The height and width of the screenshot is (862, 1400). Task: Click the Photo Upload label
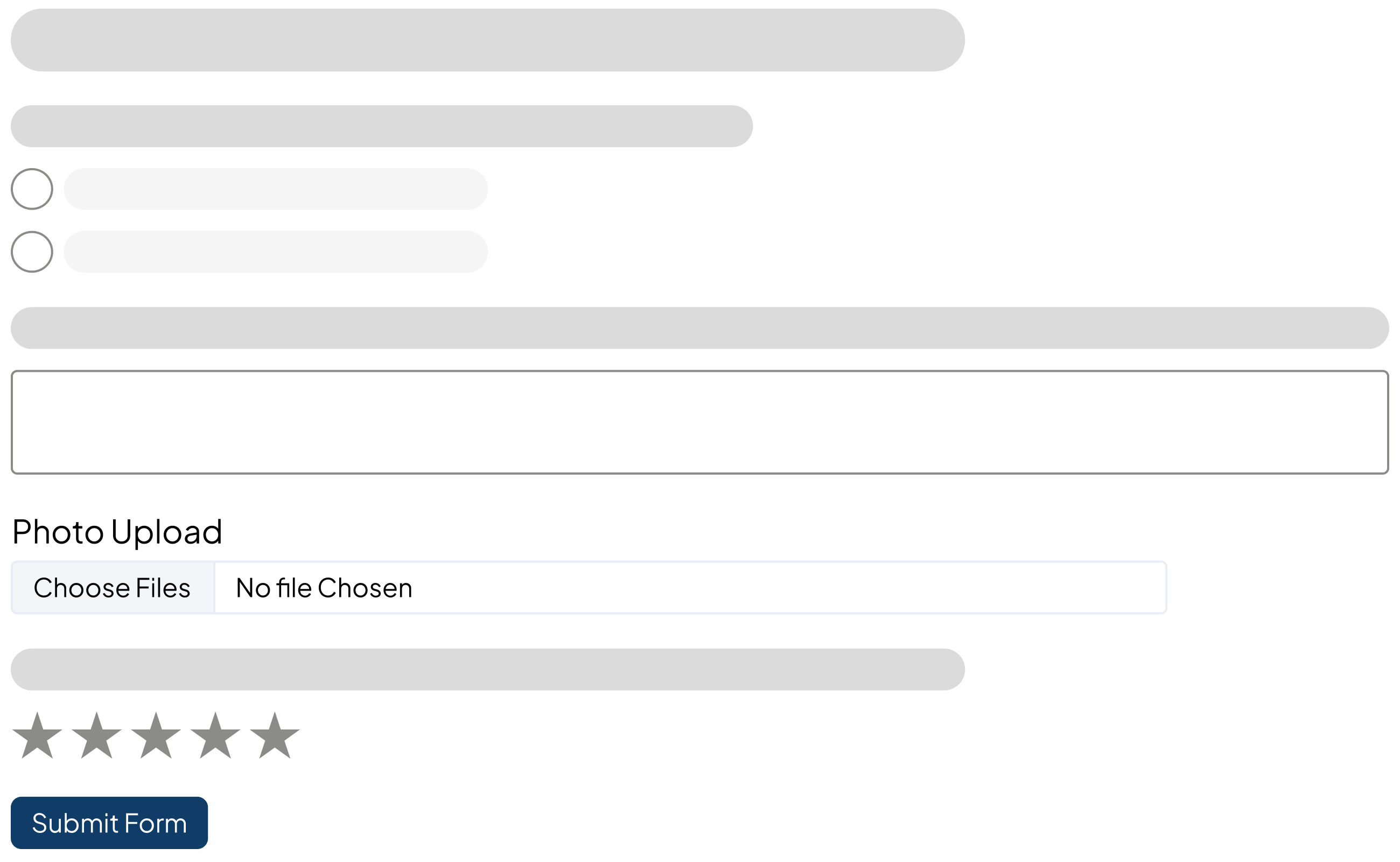point(117,531)
